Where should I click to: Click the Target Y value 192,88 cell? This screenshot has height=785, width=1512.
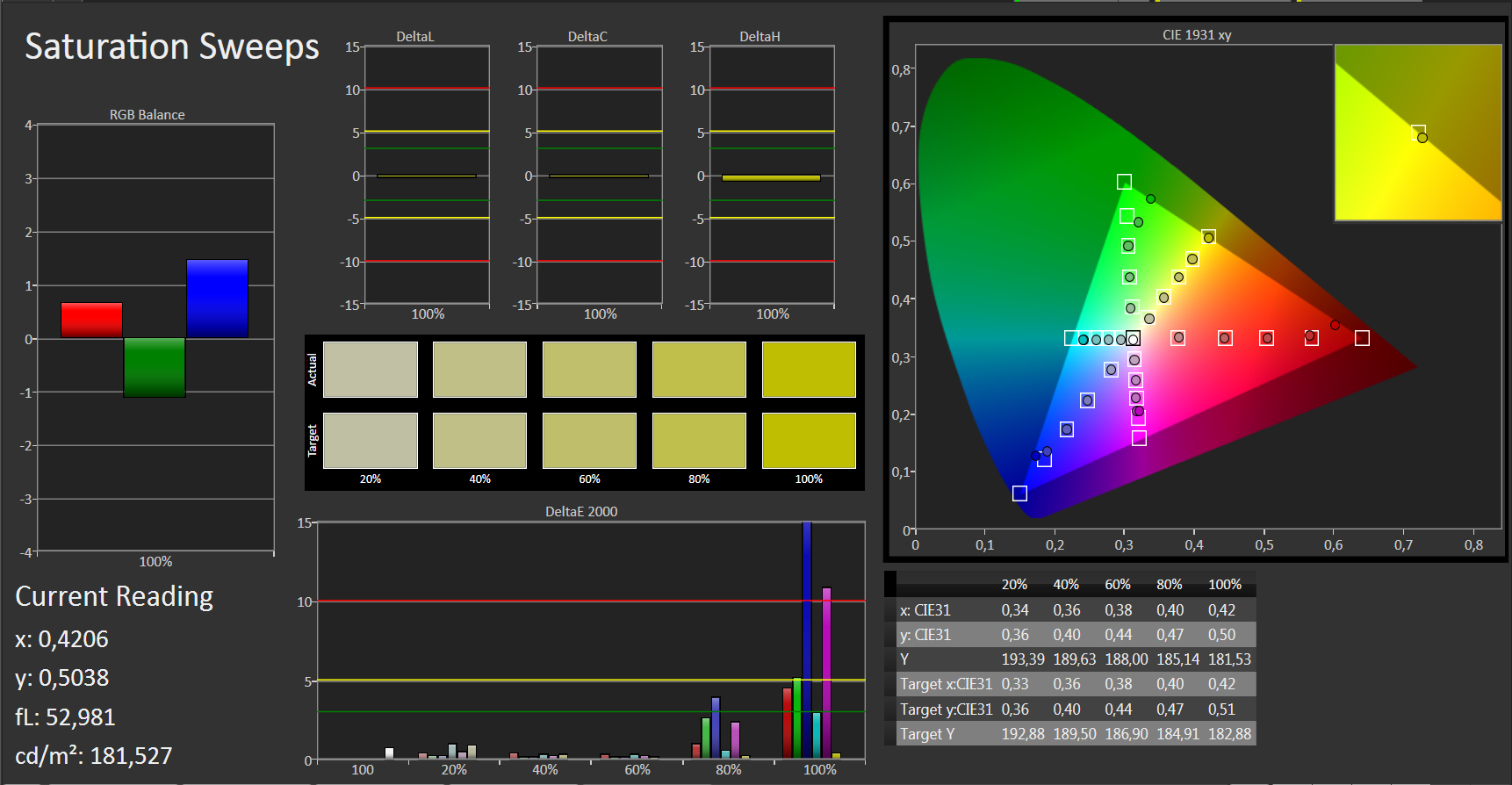click(x=1023, y=733)
